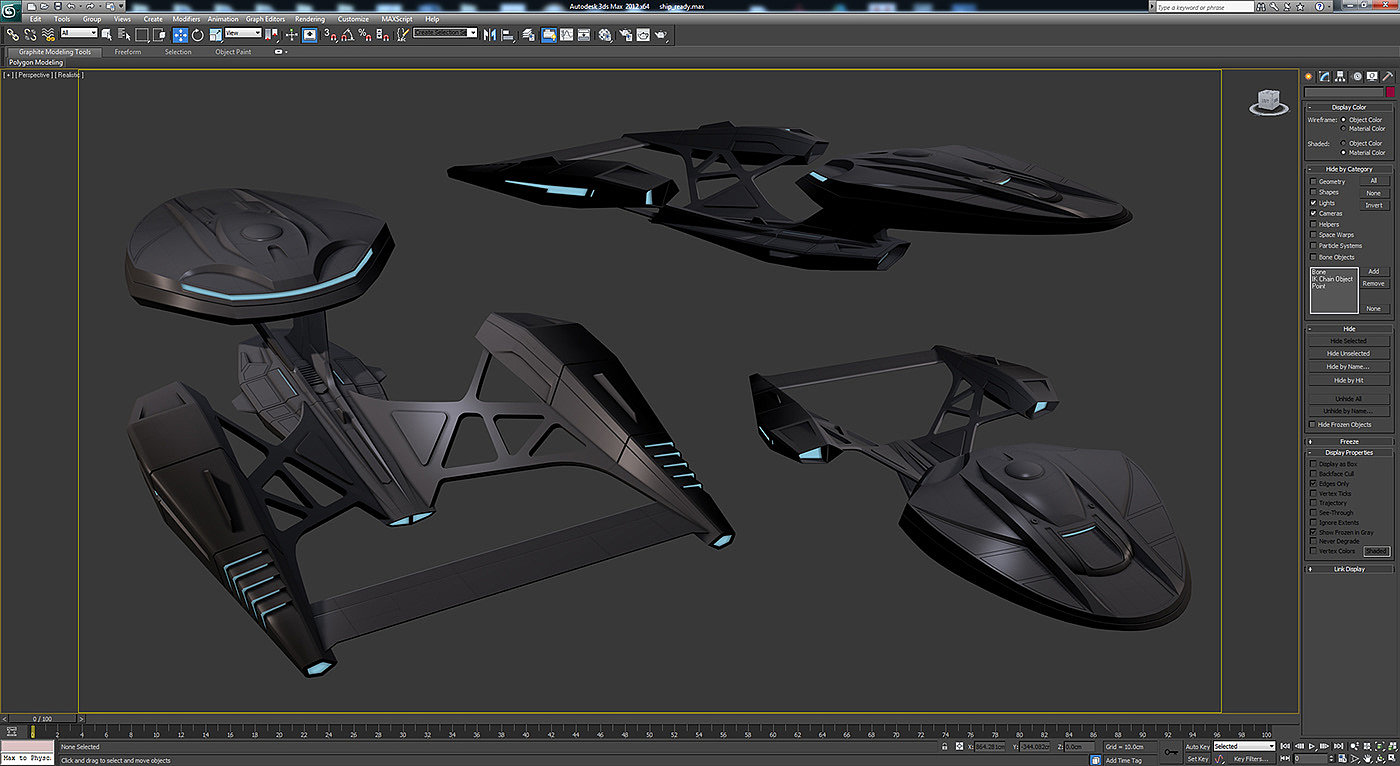
Task: Activate the Select and Rotate tool
Action: [197, 35]
